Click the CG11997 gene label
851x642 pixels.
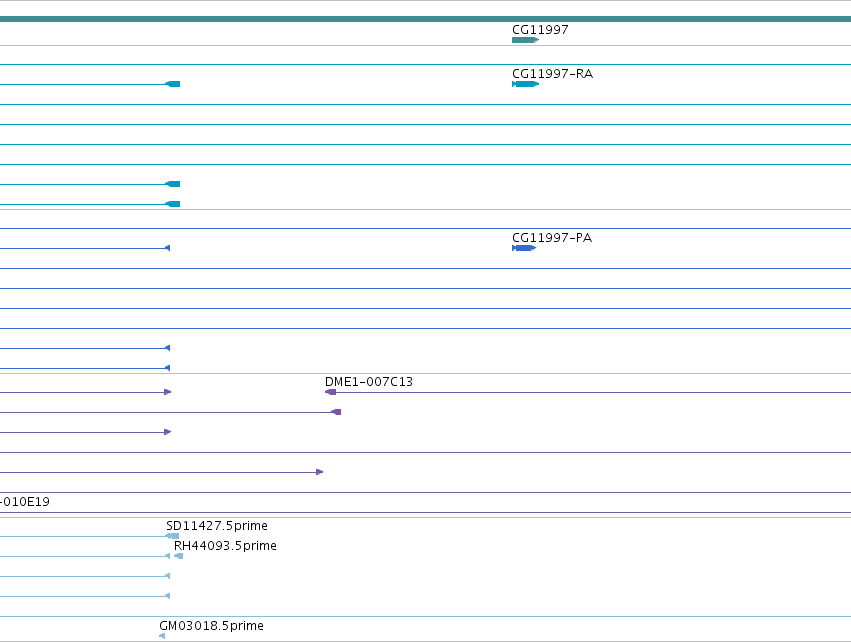coord(540,29)
